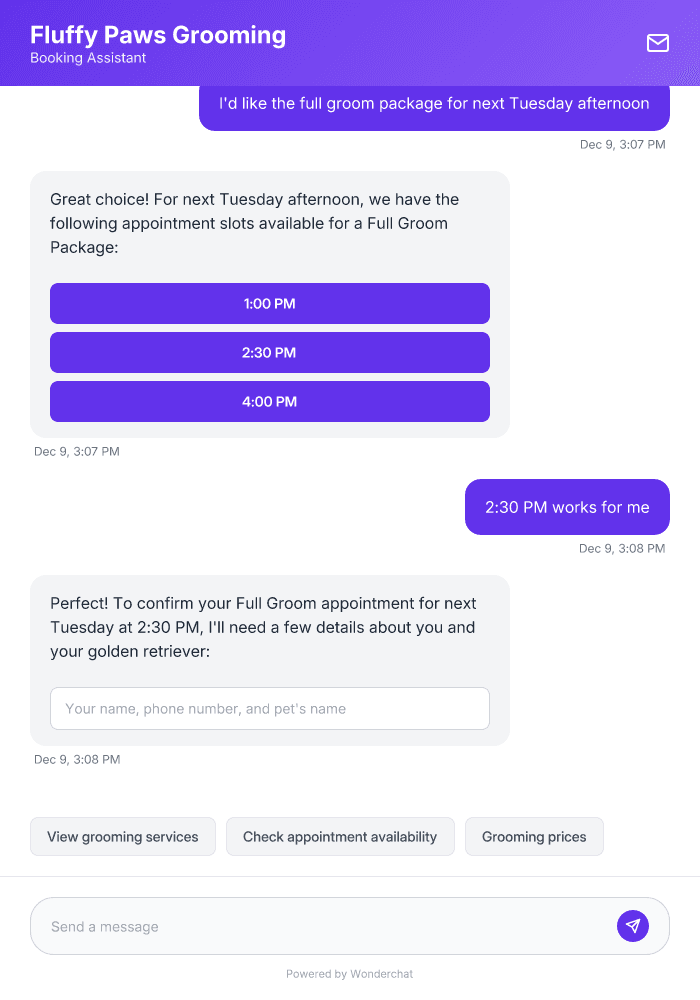Click the name and phone details field

click(270, 708)
